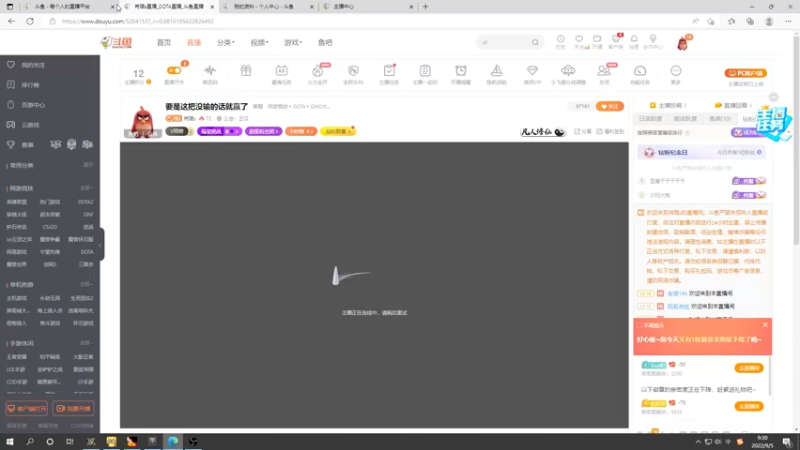Click the 我要开播 button
This screenshot has width=800, height=450.
73,409
